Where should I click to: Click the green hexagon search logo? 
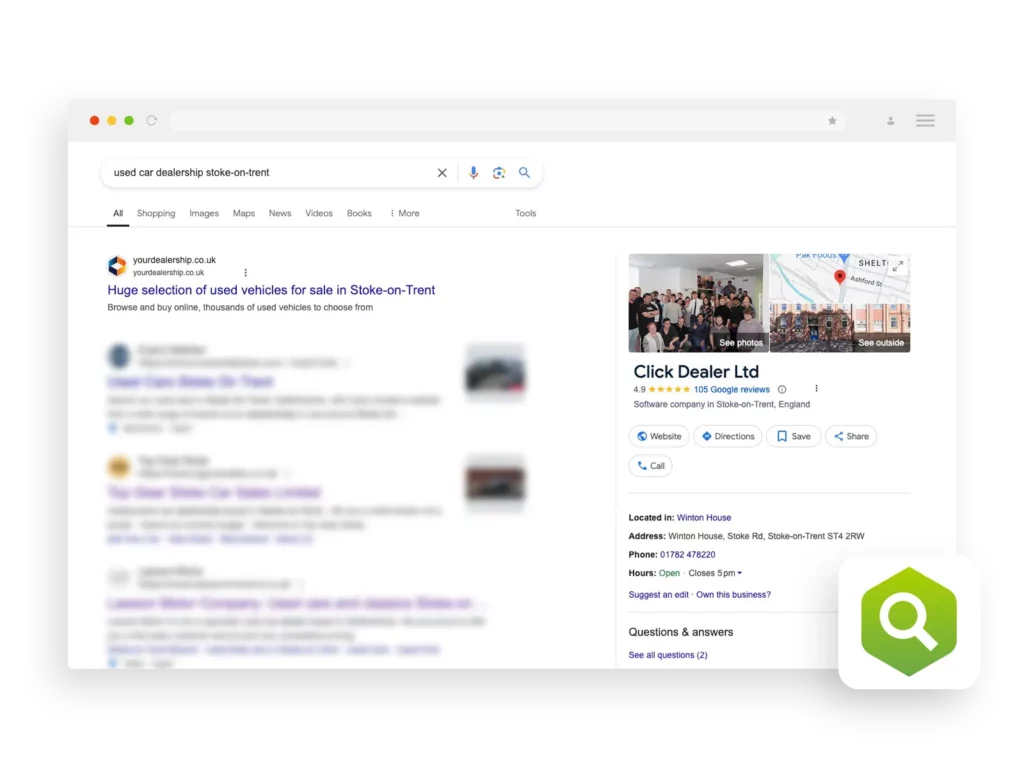(909, 622)
